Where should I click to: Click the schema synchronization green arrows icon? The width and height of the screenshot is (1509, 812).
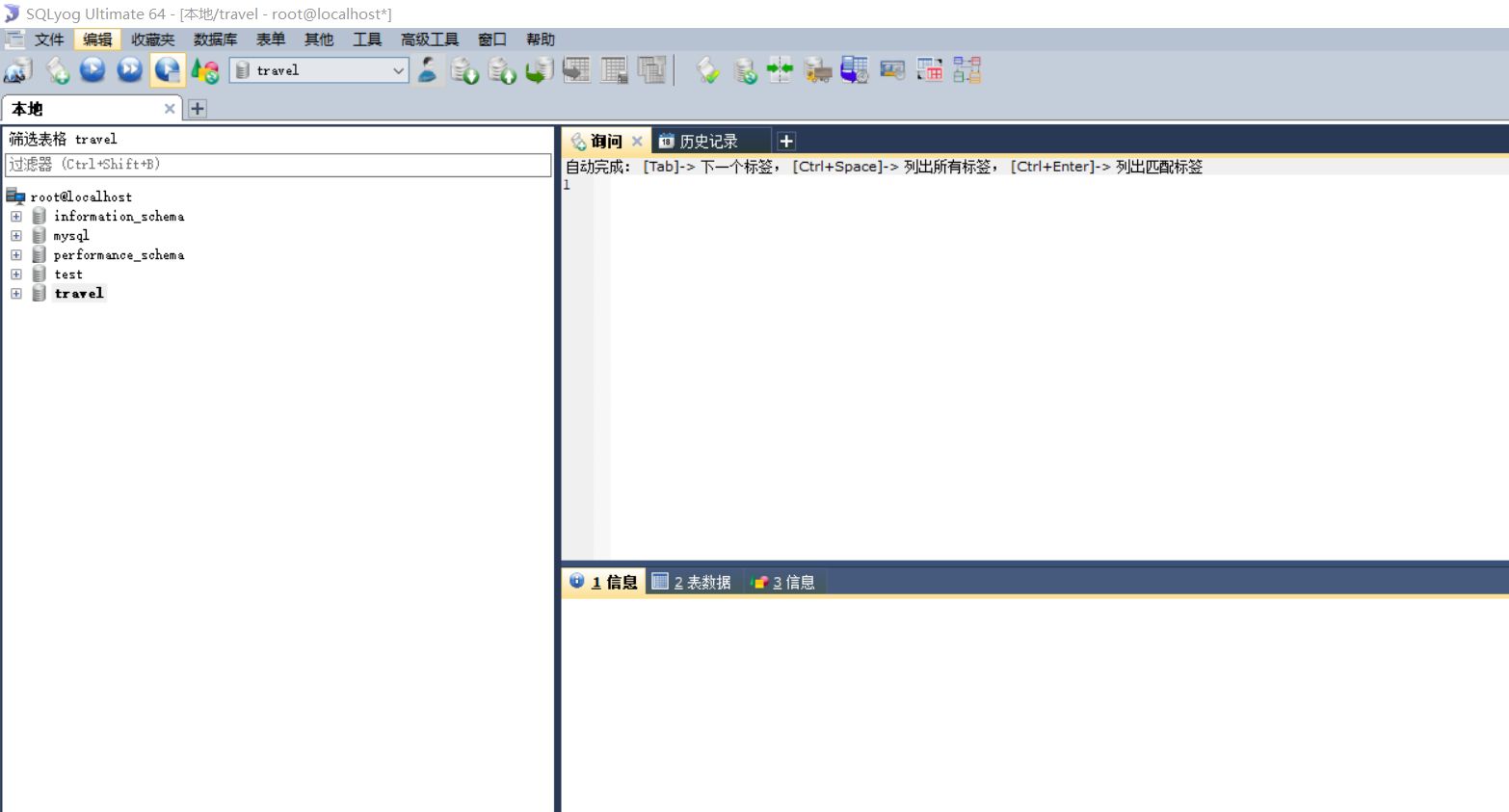(781, 70)
